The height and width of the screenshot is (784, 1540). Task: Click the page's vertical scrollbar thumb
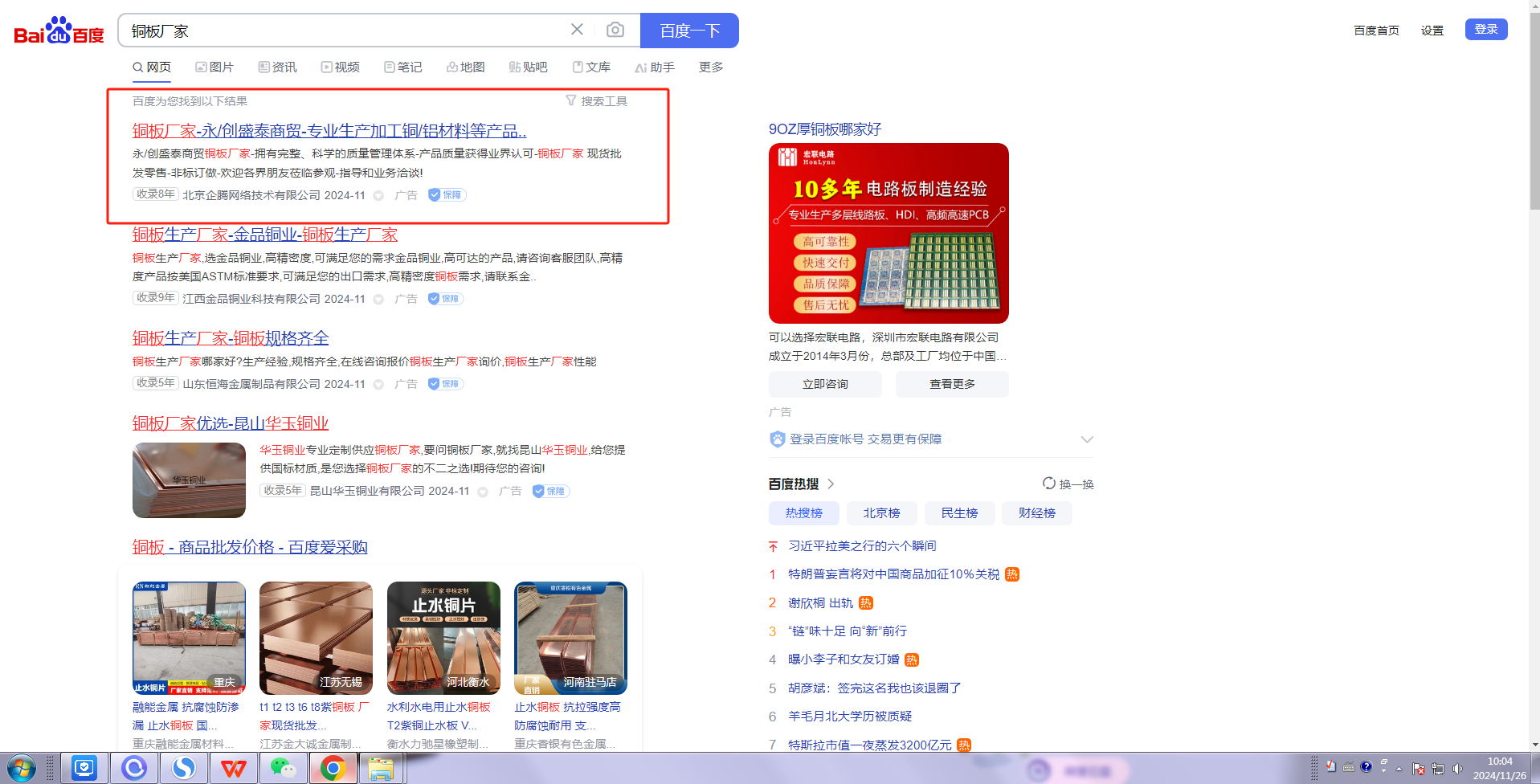[x=1534, y=112]
